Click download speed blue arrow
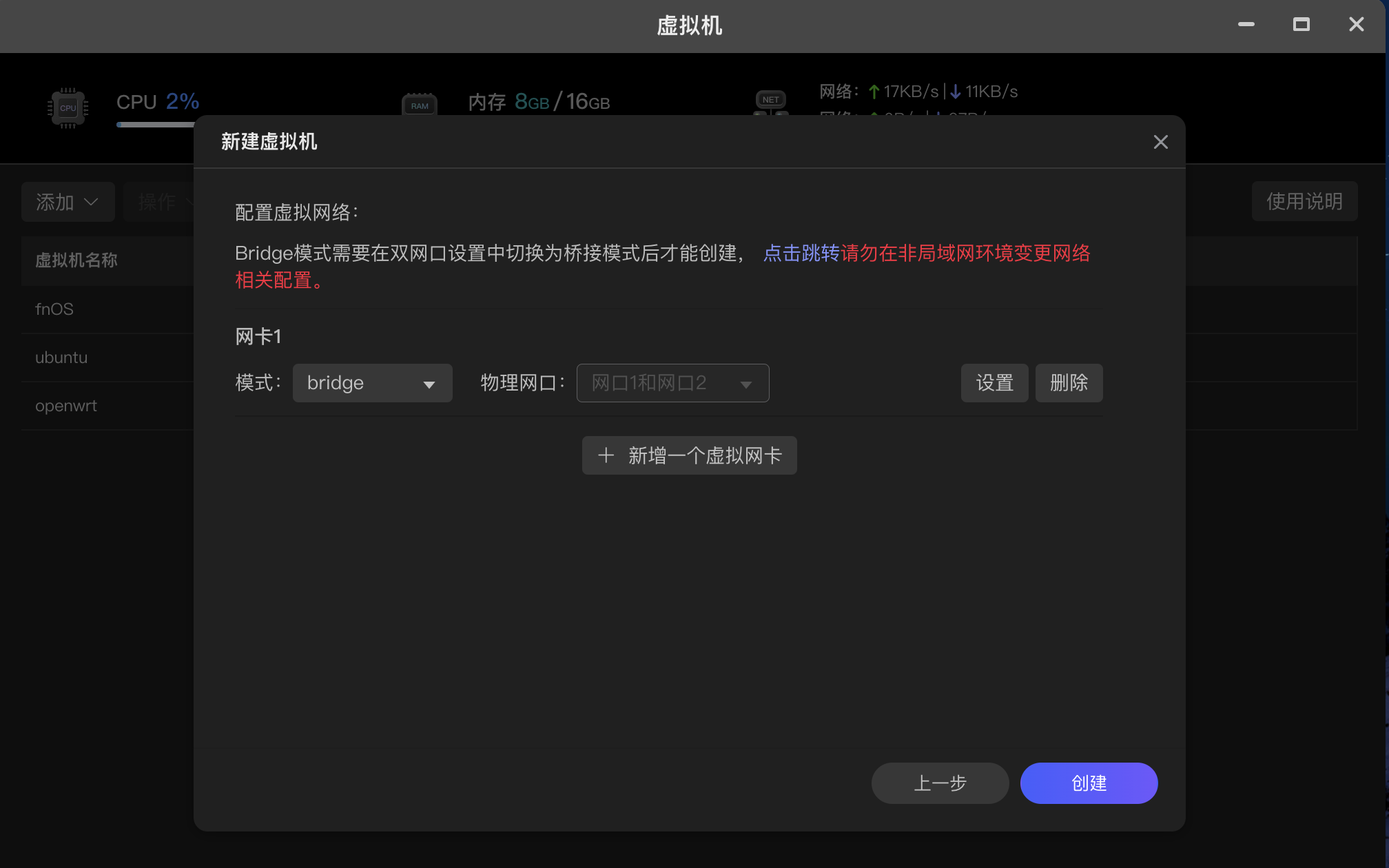This screenshot has height=868, width=1389. 956,92
